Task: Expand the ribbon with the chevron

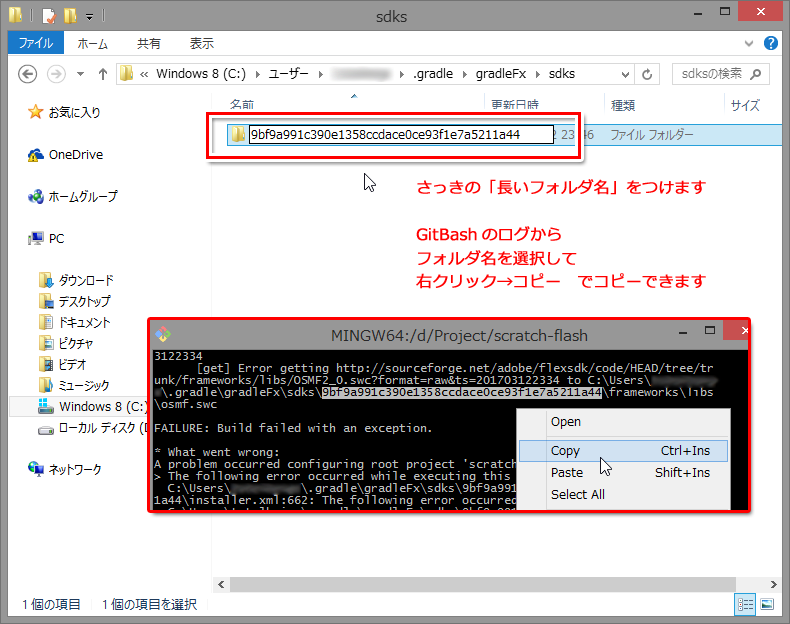Action: click(x=749, y=43)
